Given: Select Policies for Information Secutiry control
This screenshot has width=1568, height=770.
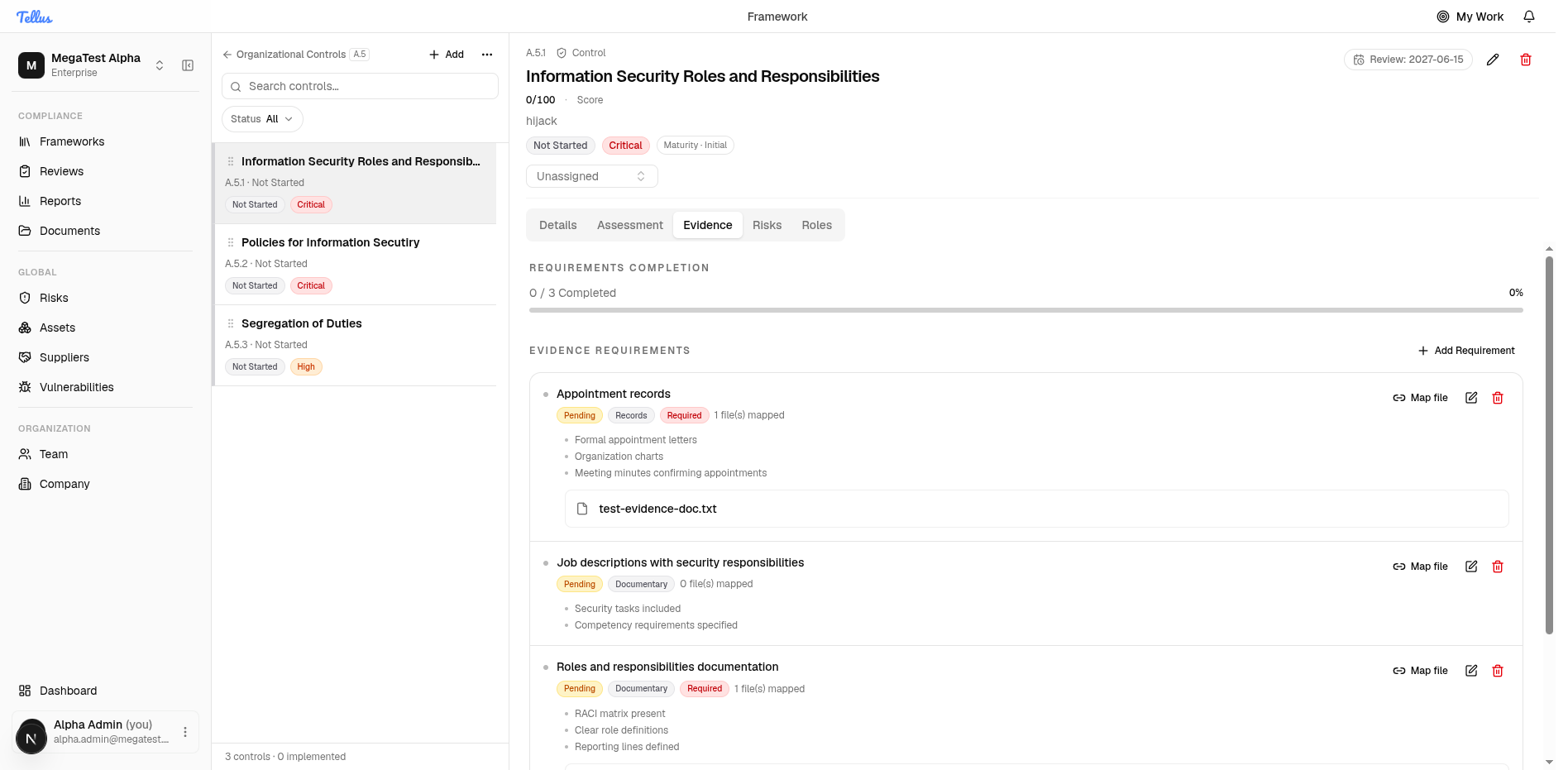Looking at the screenshot, I should click(356, 264).
